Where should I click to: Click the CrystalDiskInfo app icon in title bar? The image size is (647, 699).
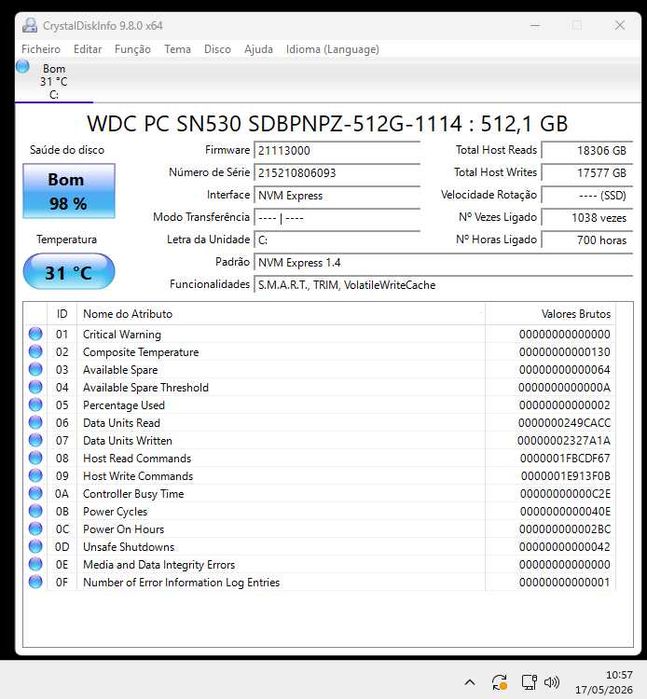click(29, 25)
